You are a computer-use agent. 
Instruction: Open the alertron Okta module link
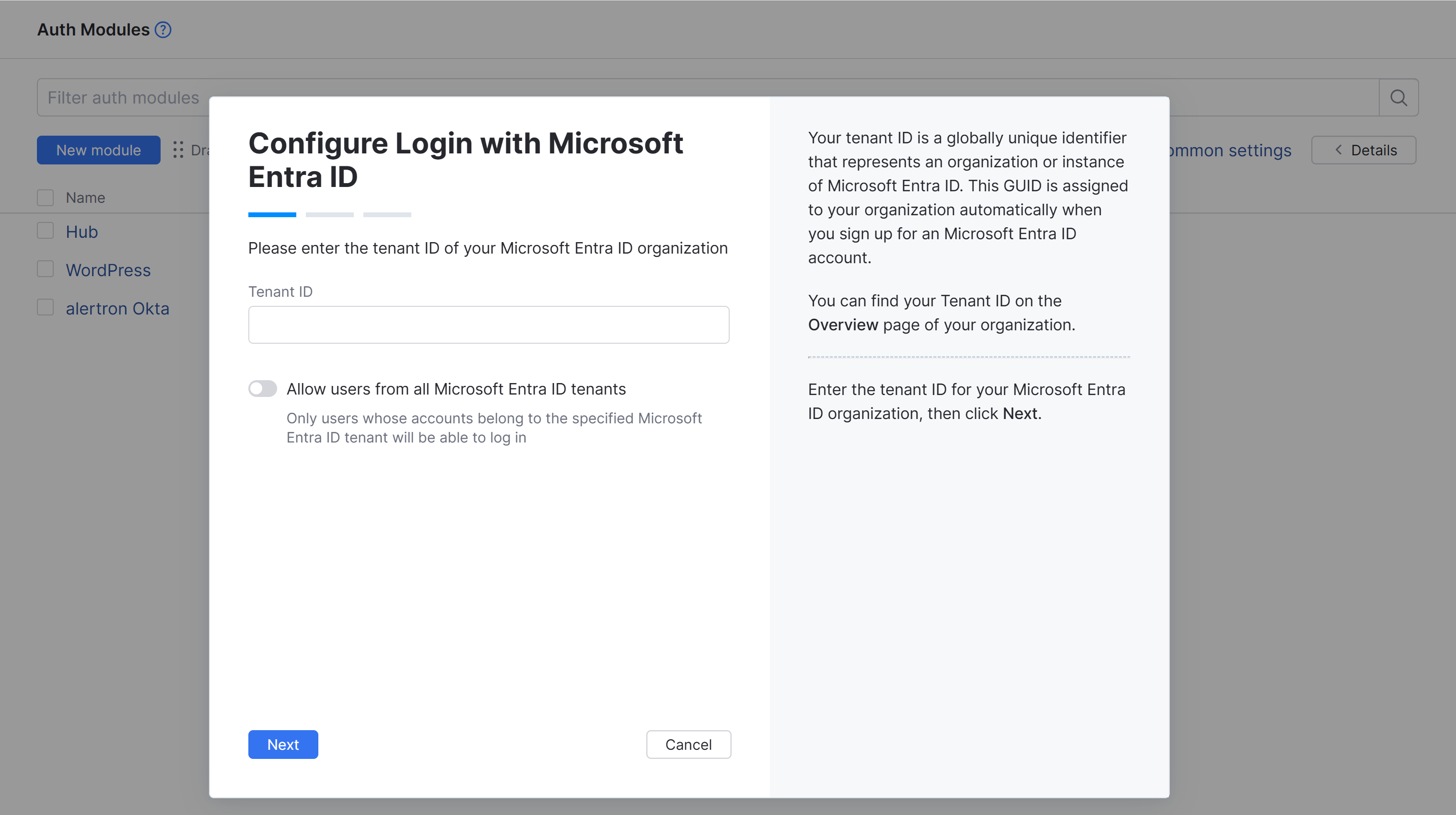tap(117, 309)
